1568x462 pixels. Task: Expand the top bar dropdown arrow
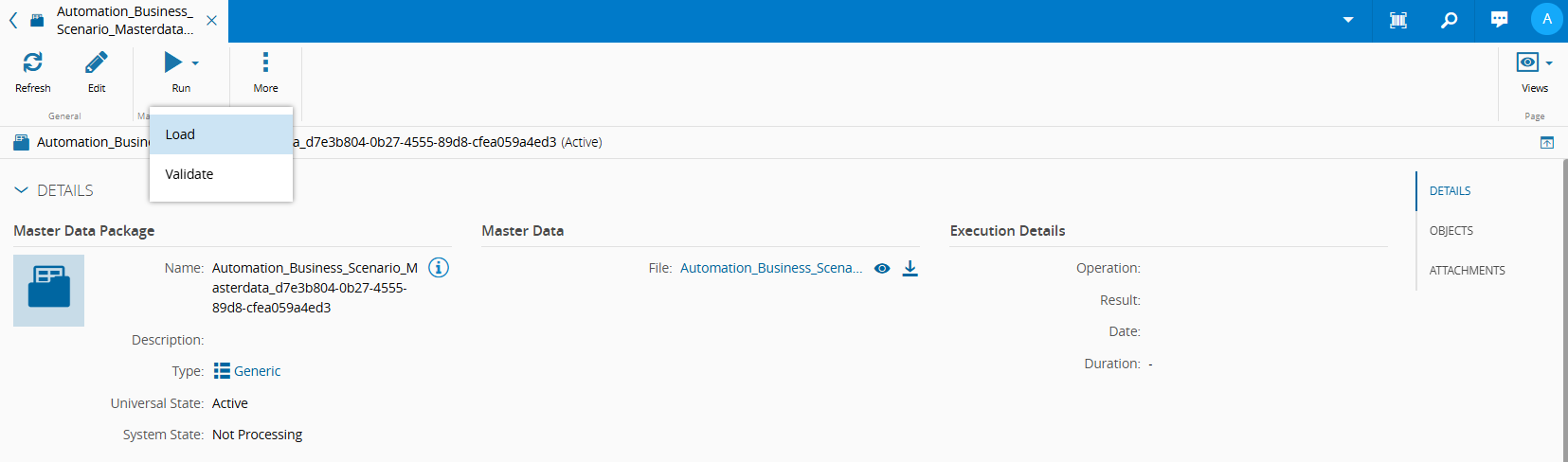coord(1347,20)
